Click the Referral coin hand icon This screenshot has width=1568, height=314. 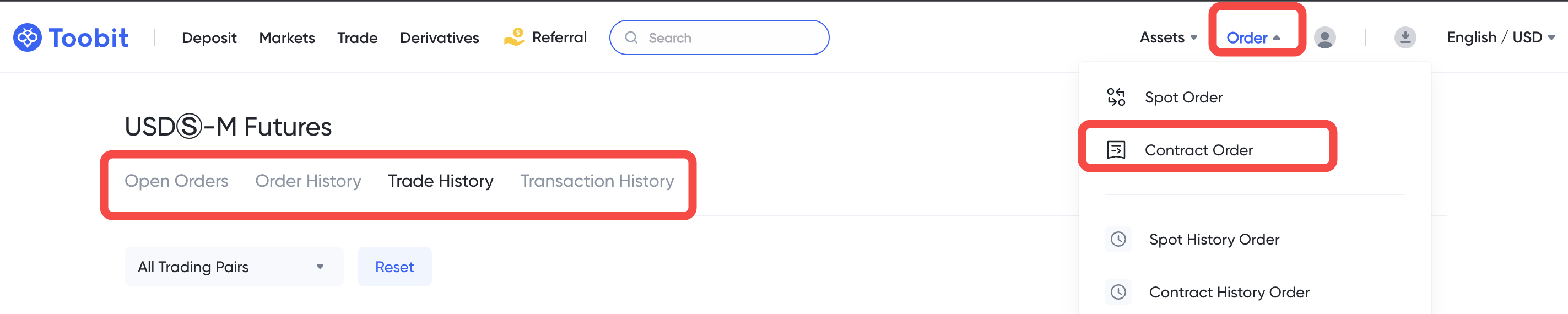tap(513, 37)
